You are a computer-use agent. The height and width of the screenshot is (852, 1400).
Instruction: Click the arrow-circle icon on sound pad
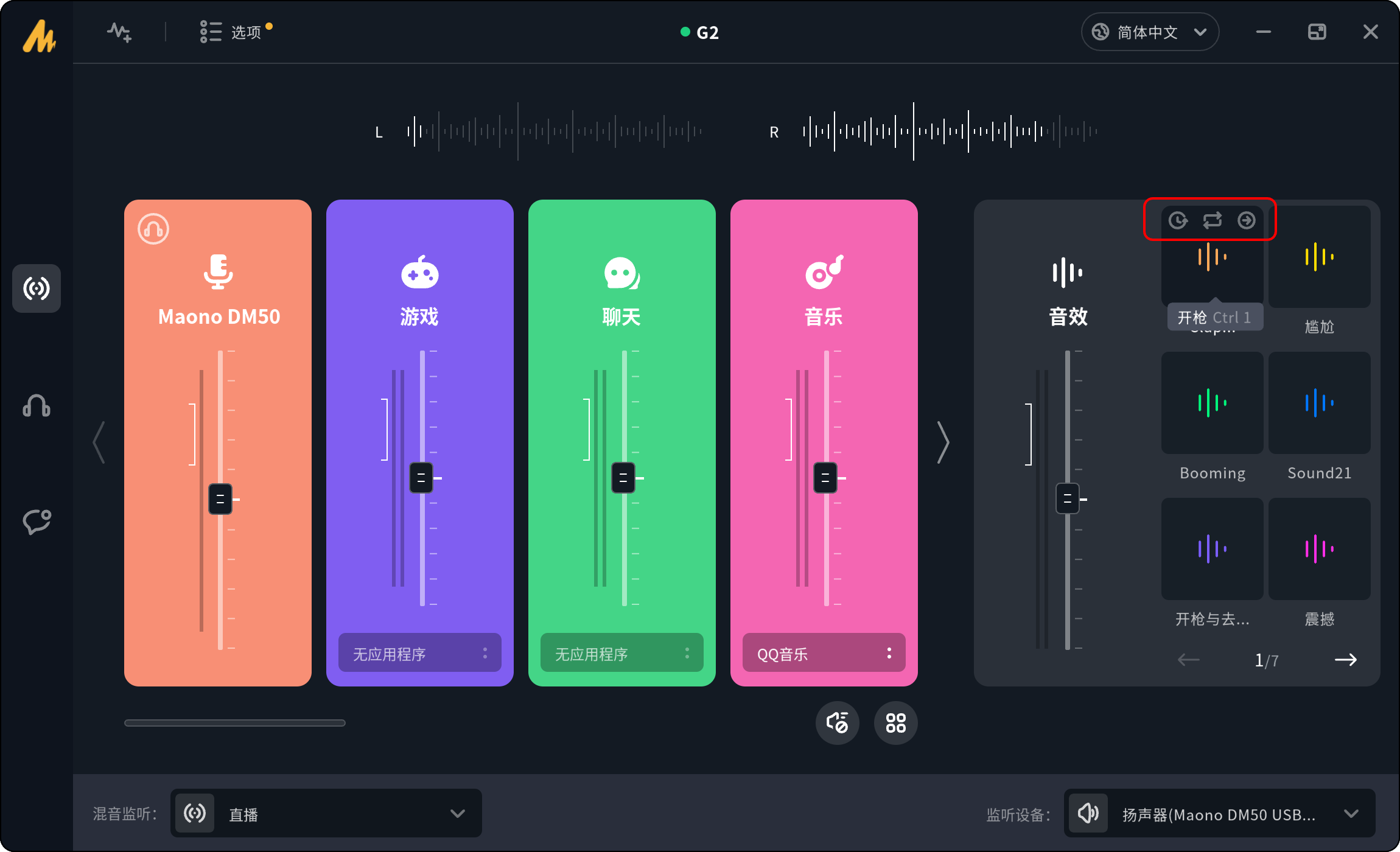pos(1246,220)
